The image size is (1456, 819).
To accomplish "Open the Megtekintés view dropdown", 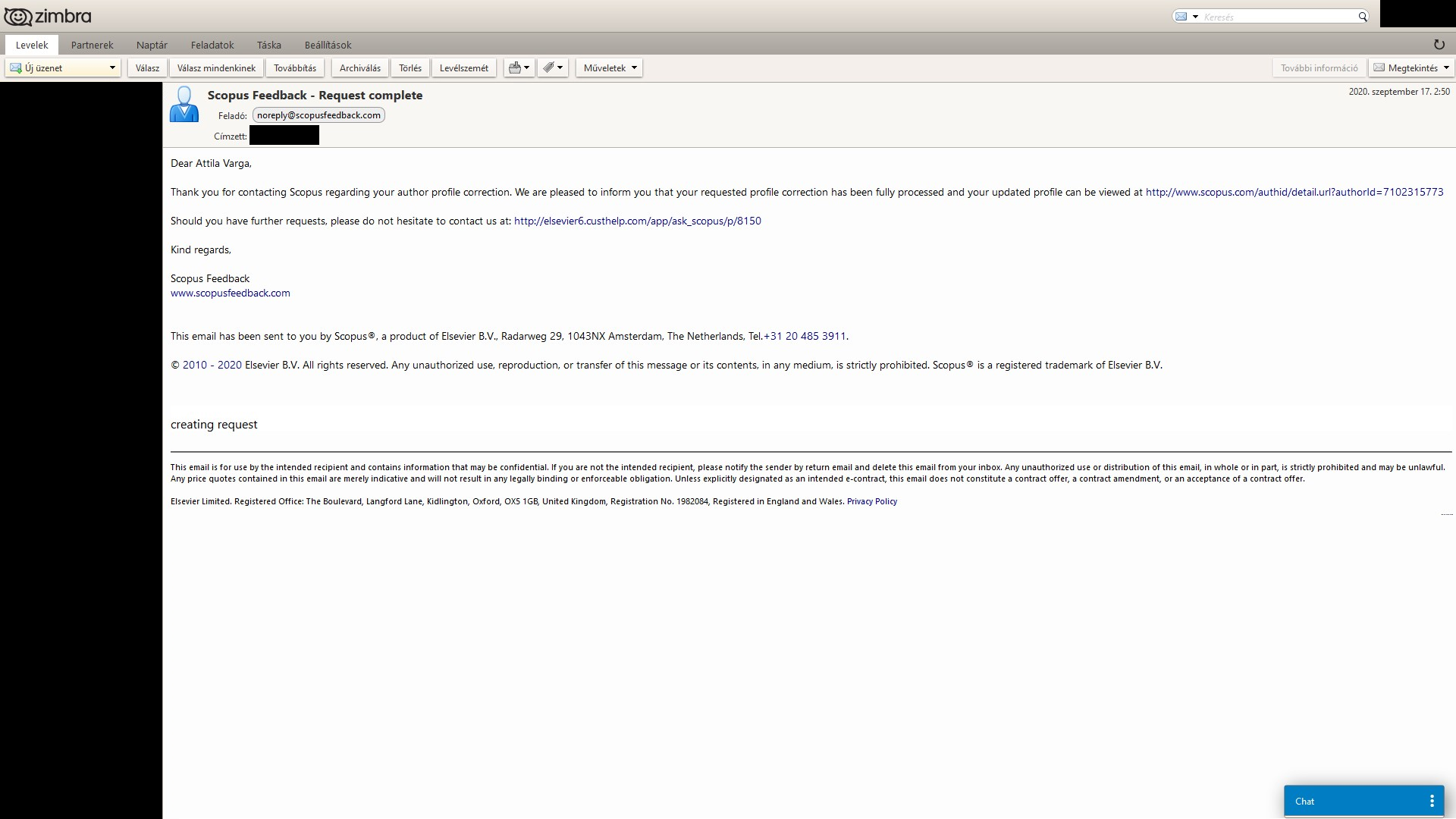I will [x=1411, y=67].
